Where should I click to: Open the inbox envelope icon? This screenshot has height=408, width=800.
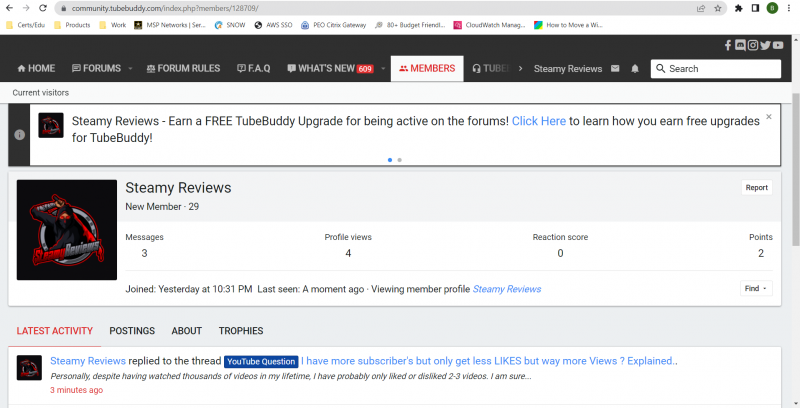[615, 69]
